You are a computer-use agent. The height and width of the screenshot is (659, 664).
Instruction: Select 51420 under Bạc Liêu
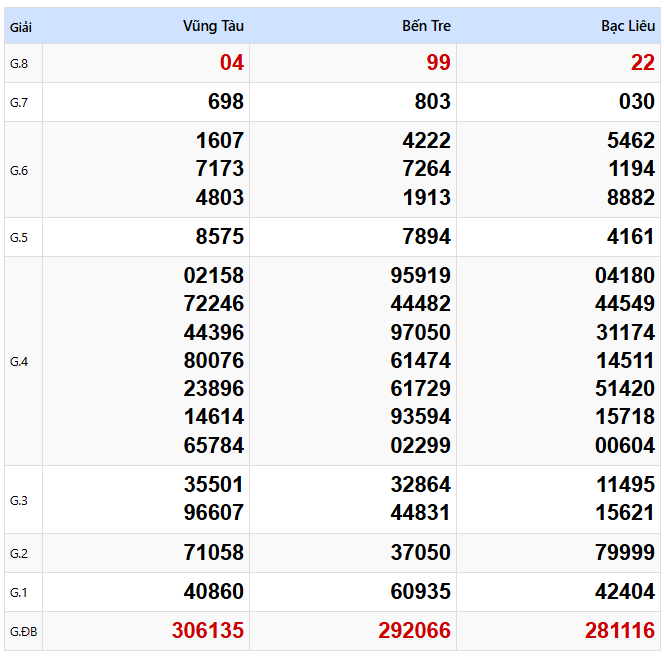point(625,388)
